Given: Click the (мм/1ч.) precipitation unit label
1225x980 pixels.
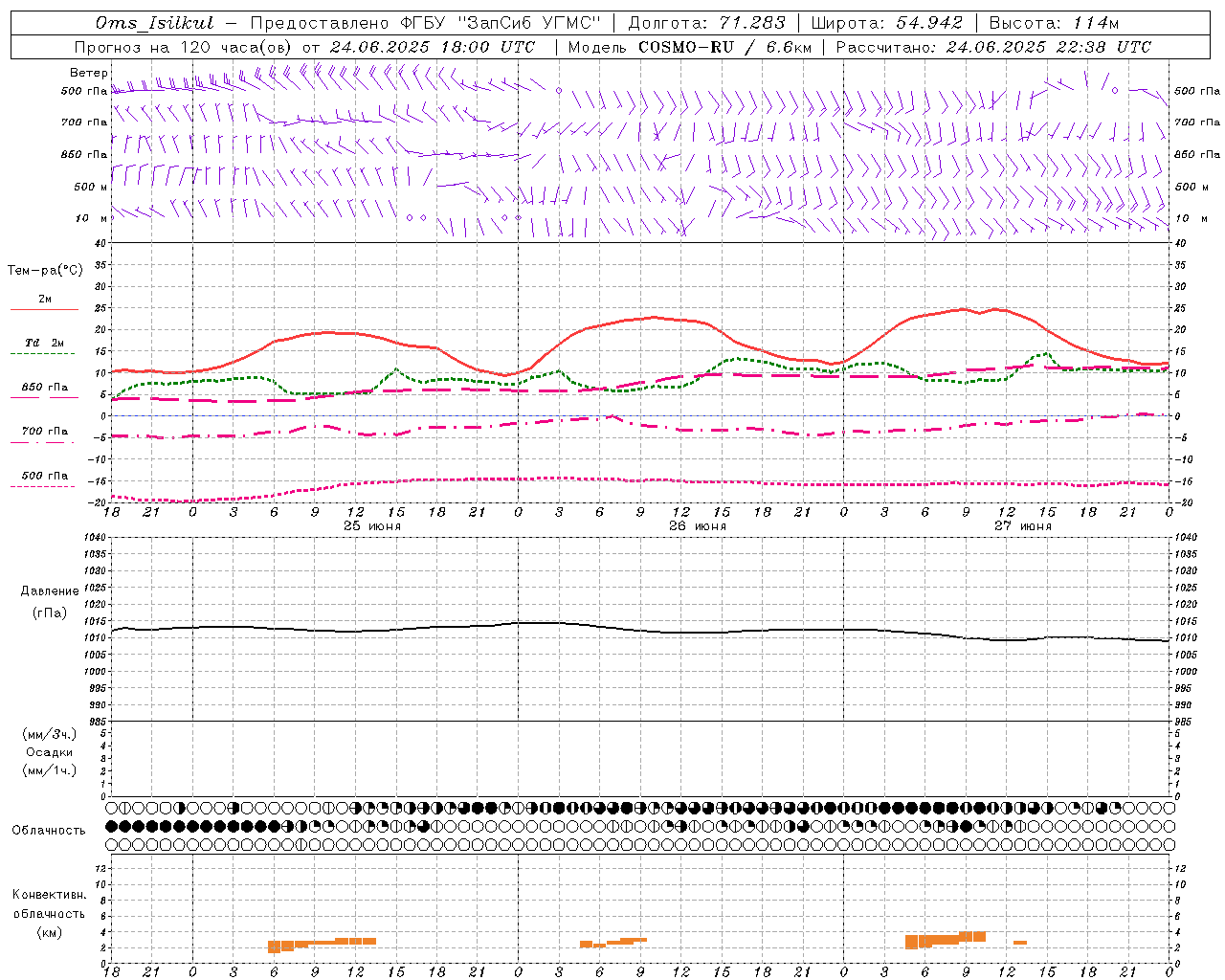Looking at the screenshot, I should pos(50,770).
